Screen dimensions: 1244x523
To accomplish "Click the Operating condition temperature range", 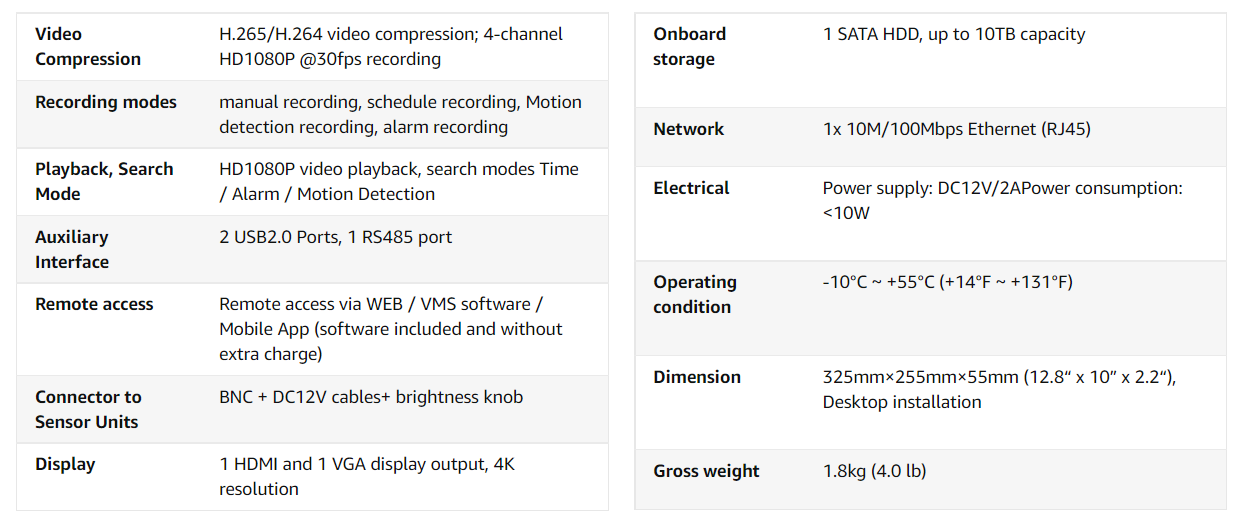I will tap(948, 282).
